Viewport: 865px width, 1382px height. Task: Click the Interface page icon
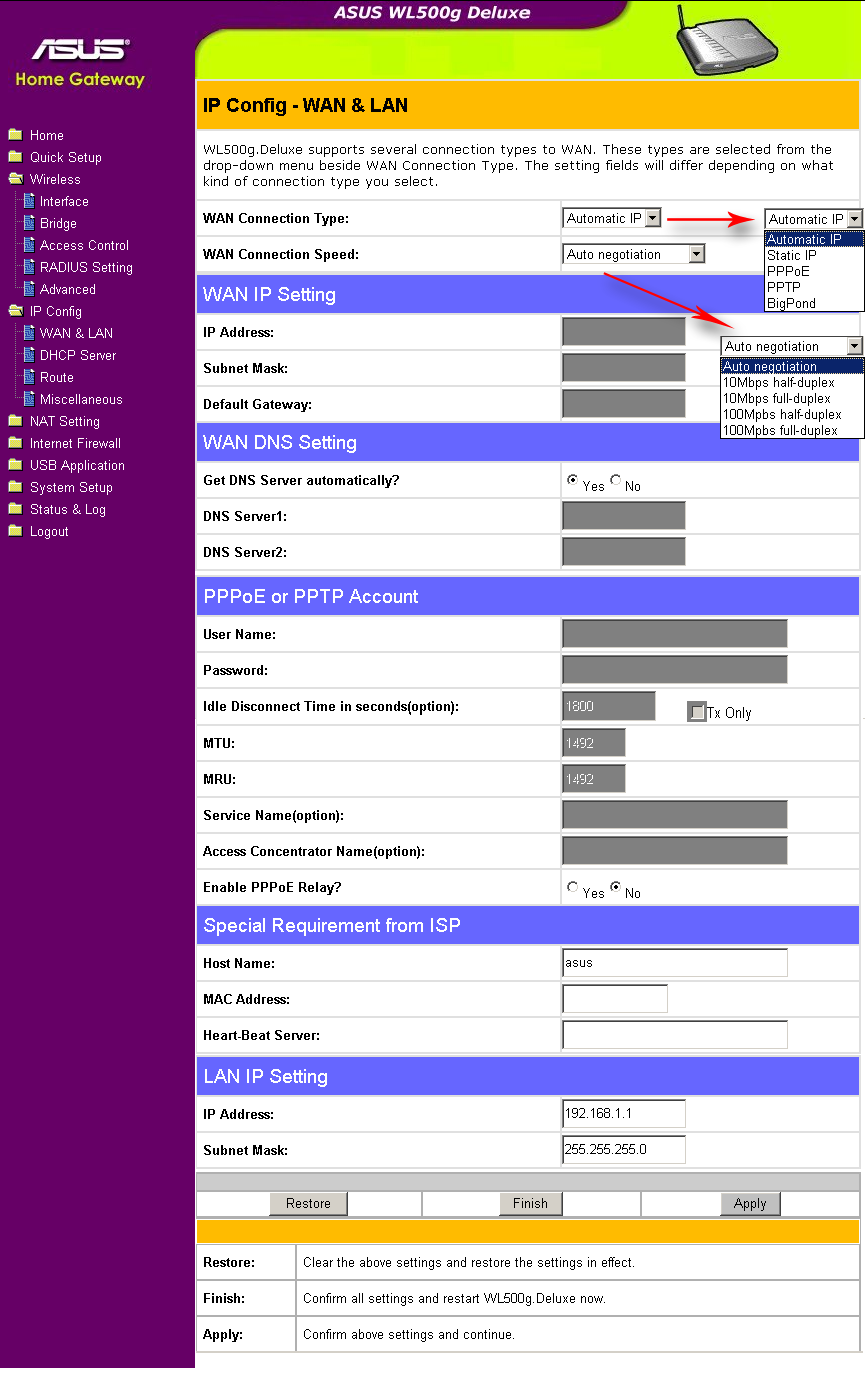(29, 201)
